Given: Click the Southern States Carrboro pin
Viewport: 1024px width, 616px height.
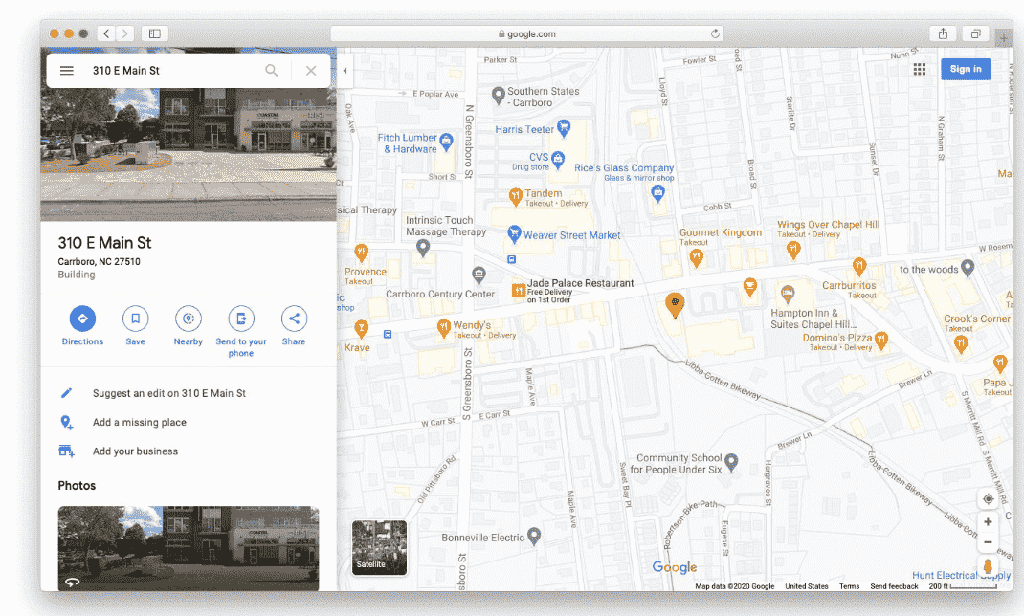Looking at the screenshot, I should point(498,95).
